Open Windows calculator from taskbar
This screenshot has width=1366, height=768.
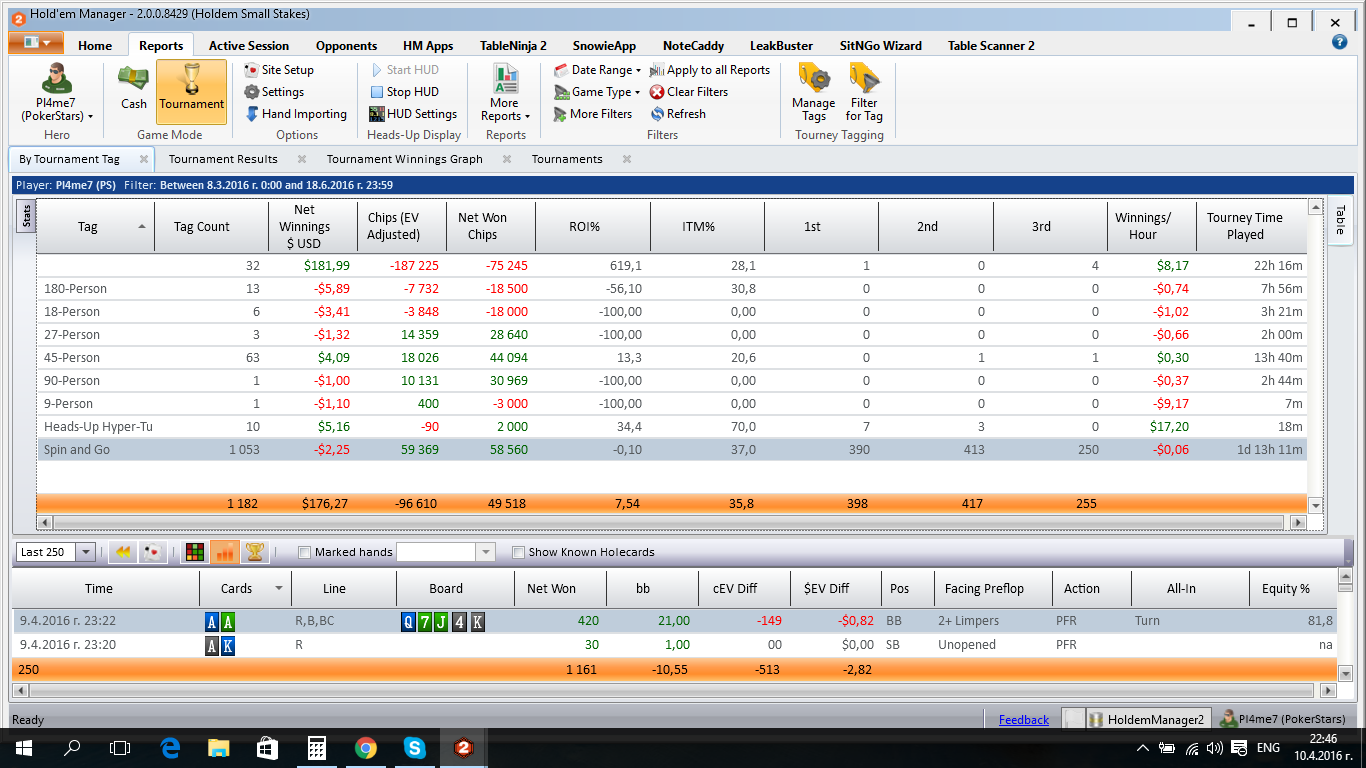[x=317, y=747]
